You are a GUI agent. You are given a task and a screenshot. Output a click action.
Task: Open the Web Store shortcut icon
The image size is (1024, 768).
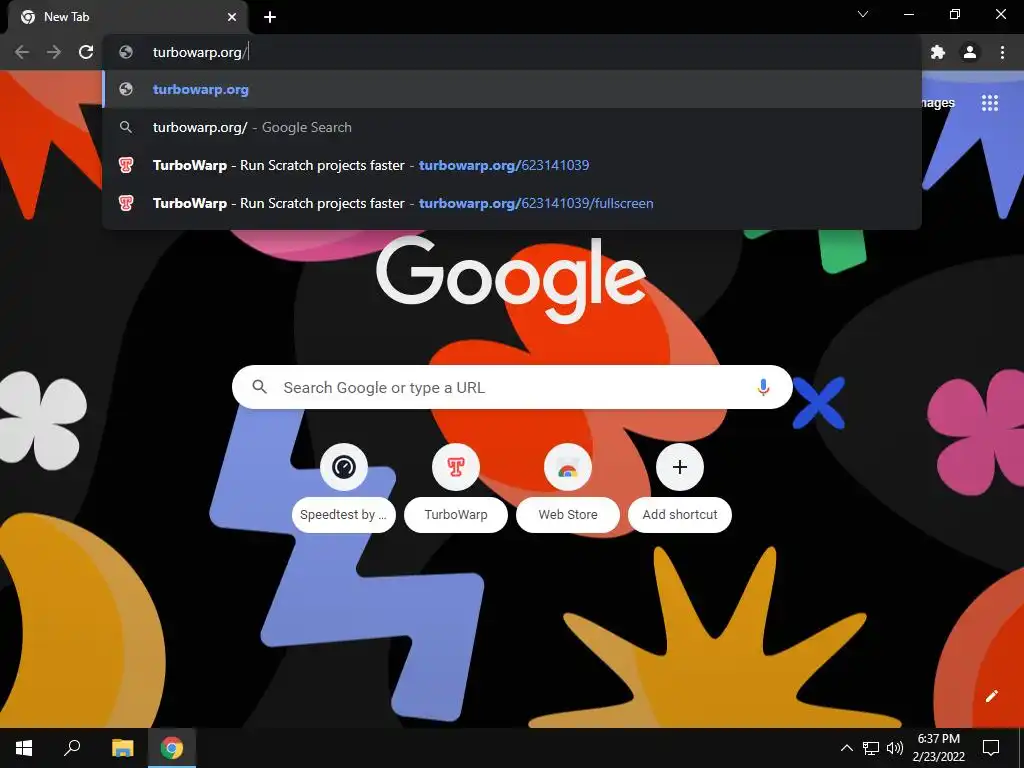568,467
